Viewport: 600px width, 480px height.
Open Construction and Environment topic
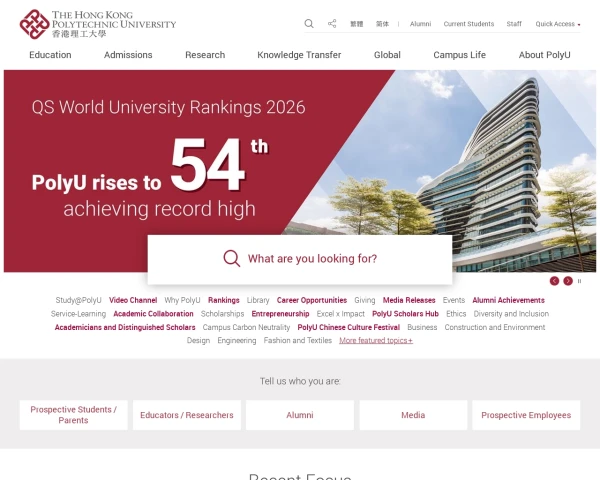point(495,327)
